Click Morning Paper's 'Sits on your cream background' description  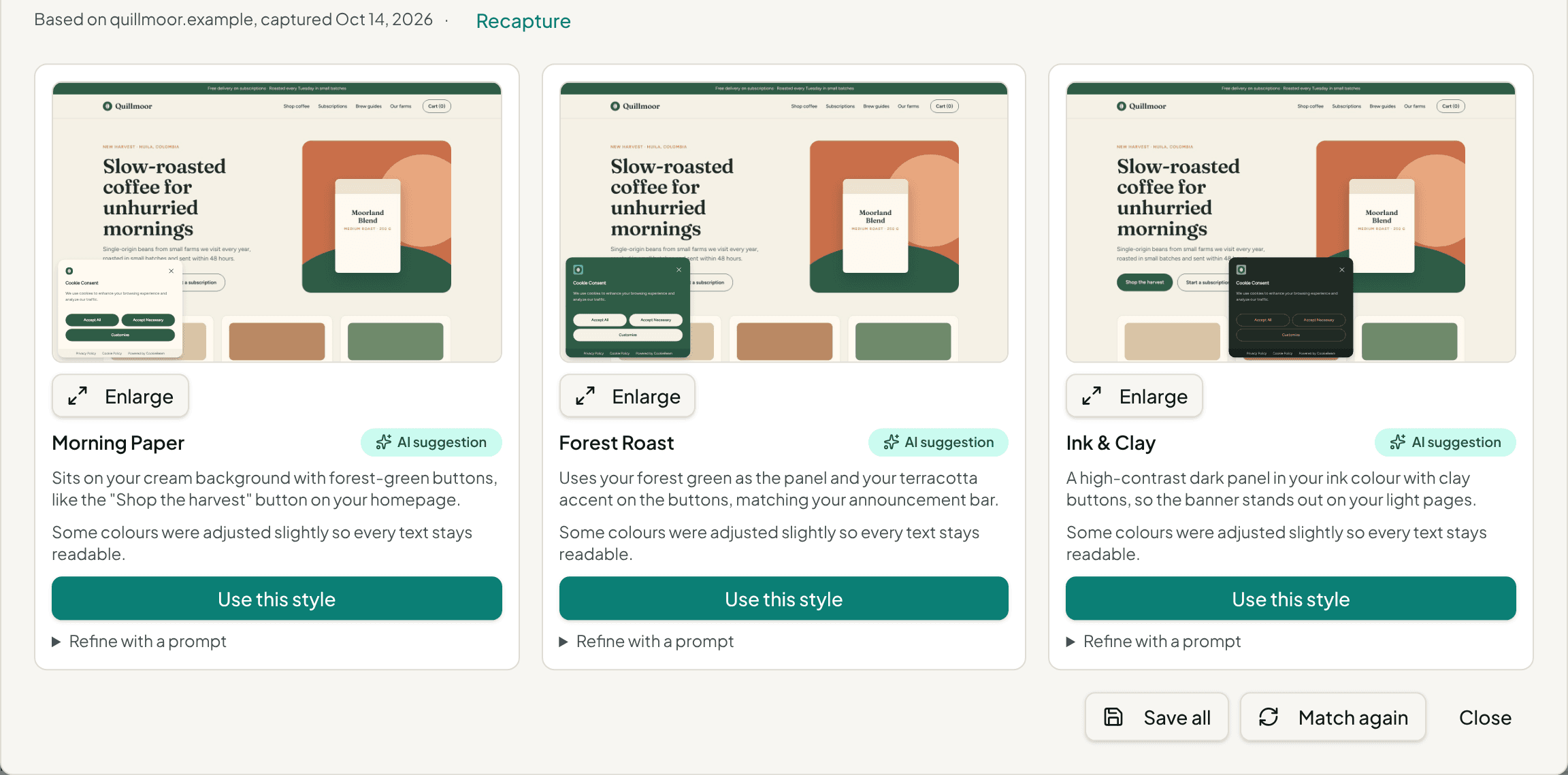coord(275,489)
